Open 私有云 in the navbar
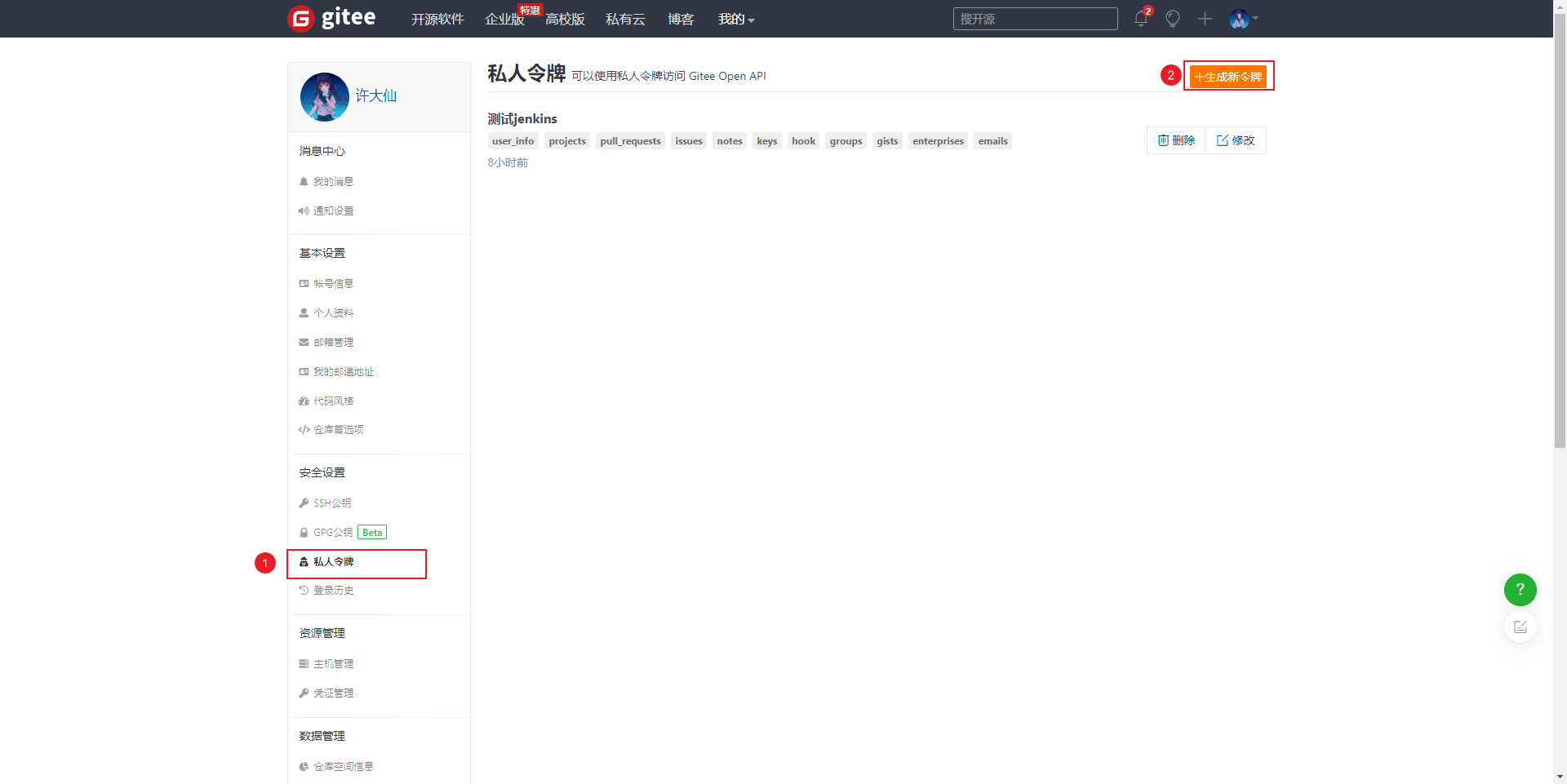This screenshot has height=784, width=1567. [x=625, y=19]
